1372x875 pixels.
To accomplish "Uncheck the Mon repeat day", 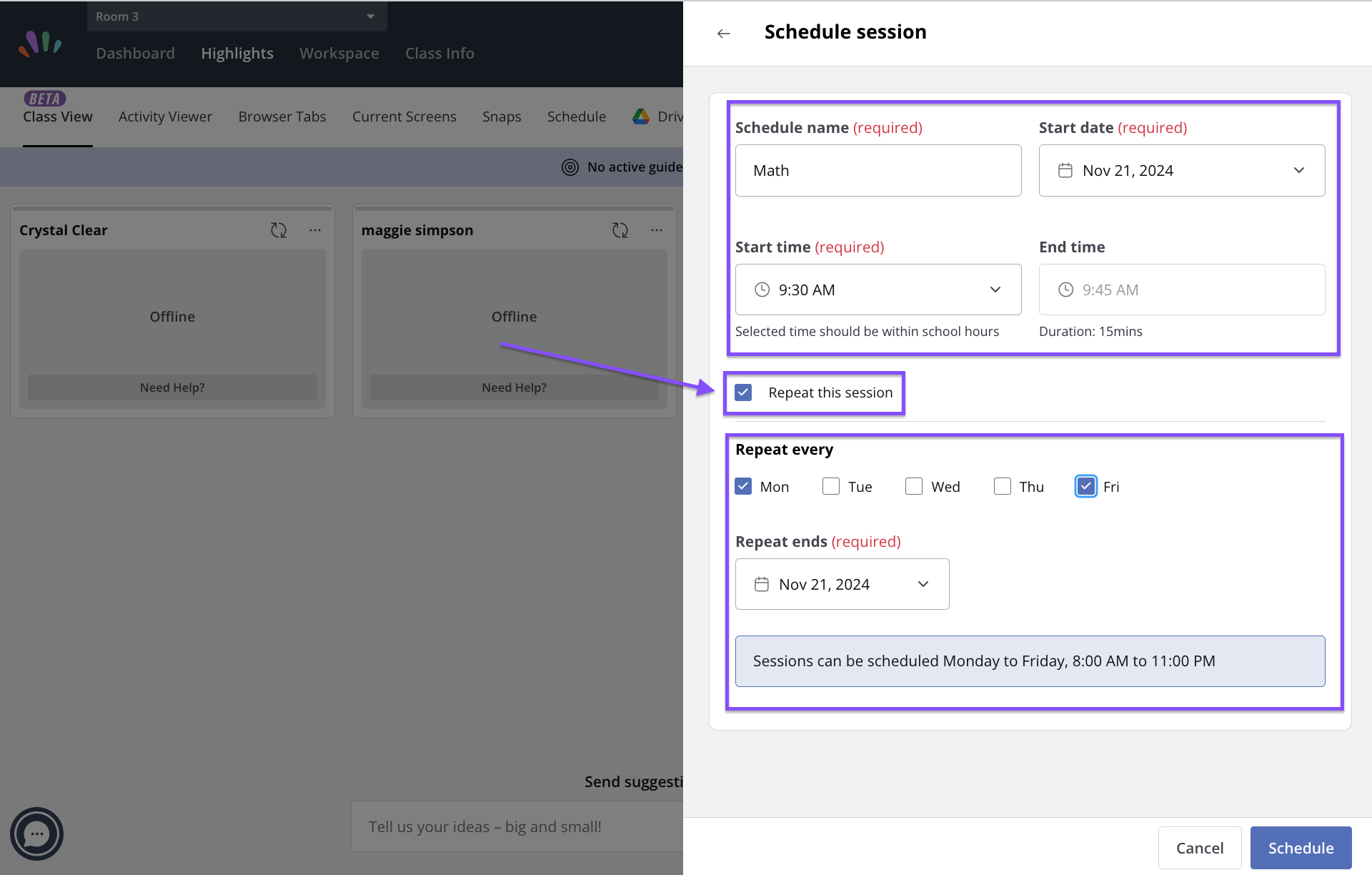I will (x=744, y=487).
